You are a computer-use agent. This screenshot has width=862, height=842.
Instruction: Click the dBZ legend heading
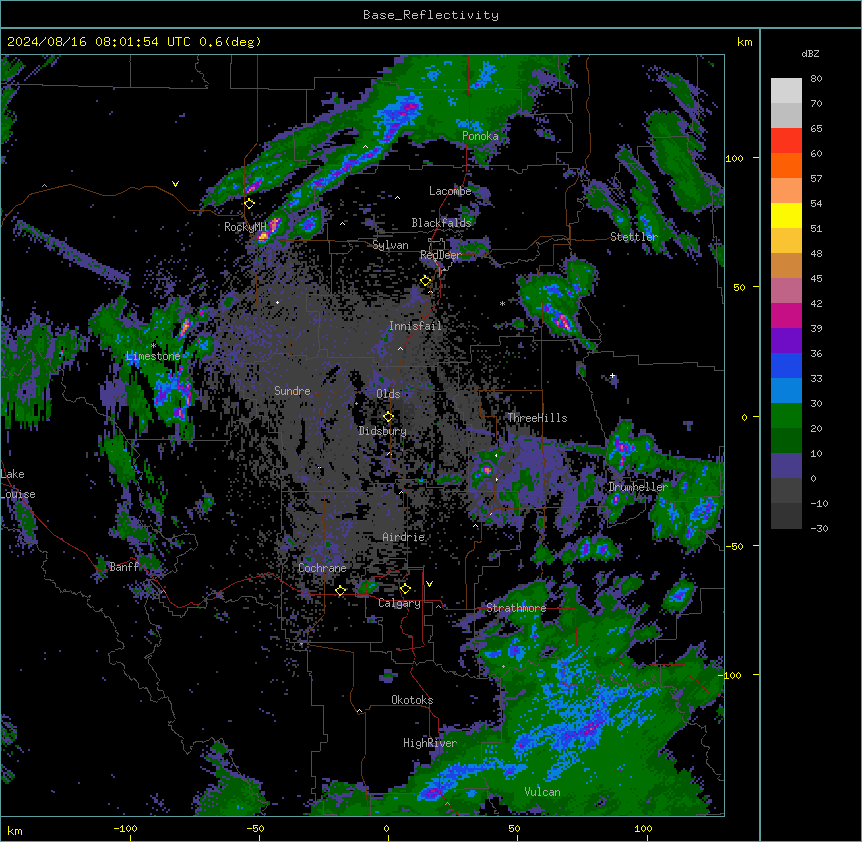pos(810,54)
